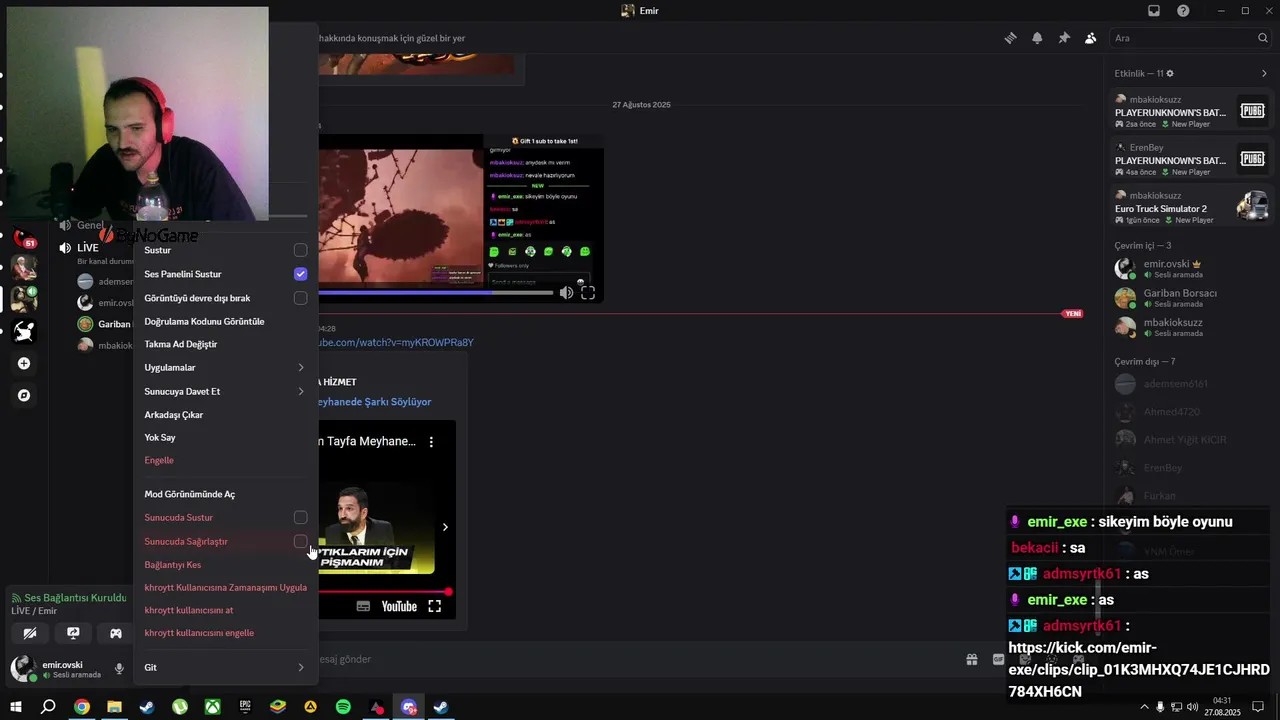Show pinned messages with pin icon
The width and height of the screenshot is (1280, 720).
(1064, 38)
